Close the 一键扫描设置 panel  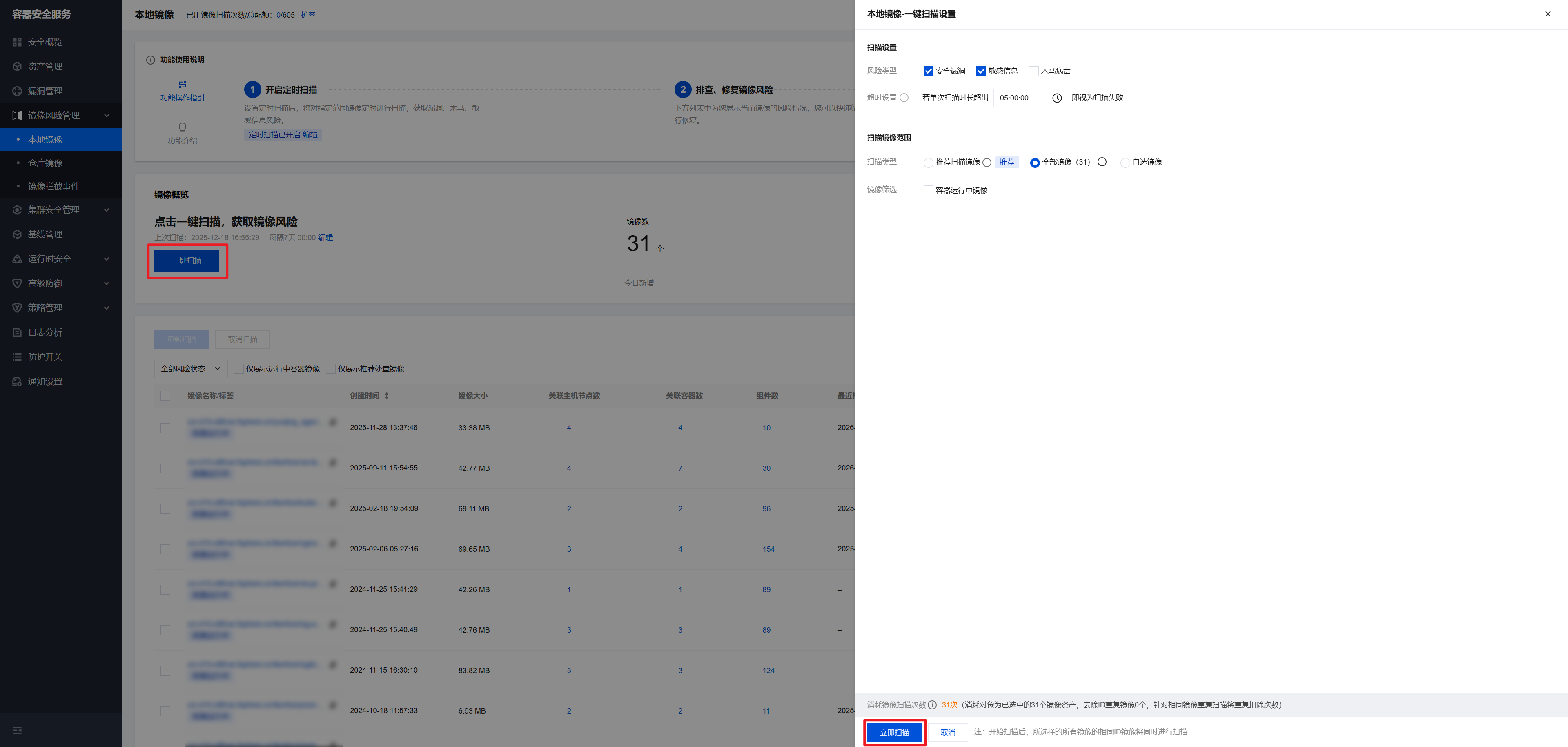point(1547,14)
